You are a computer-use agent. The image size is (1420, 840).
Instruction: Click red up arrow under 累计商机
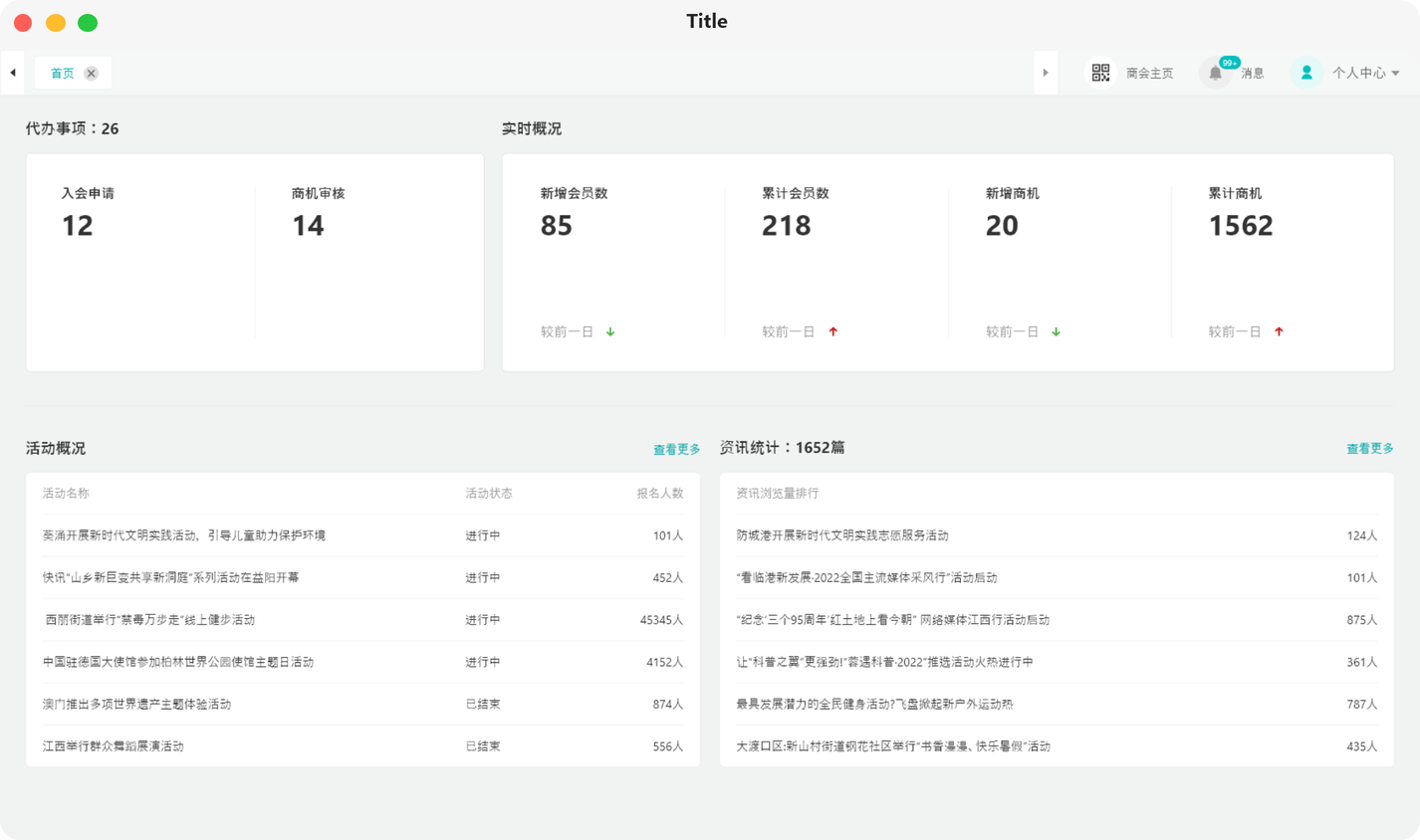(x=1279, y=331)
